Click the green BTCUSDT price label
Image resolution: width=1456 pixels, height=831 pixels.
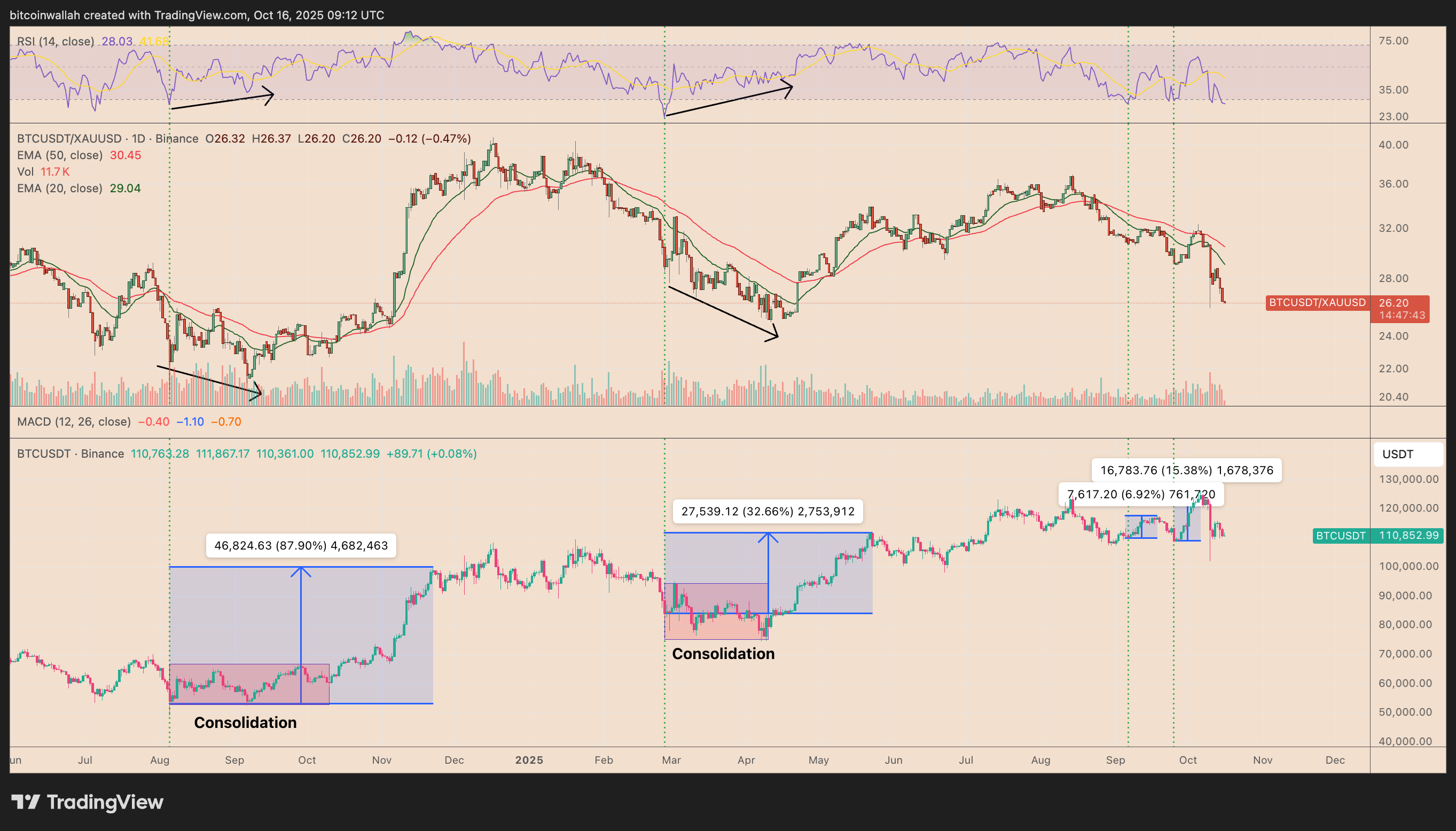[x=1340, y=535]
